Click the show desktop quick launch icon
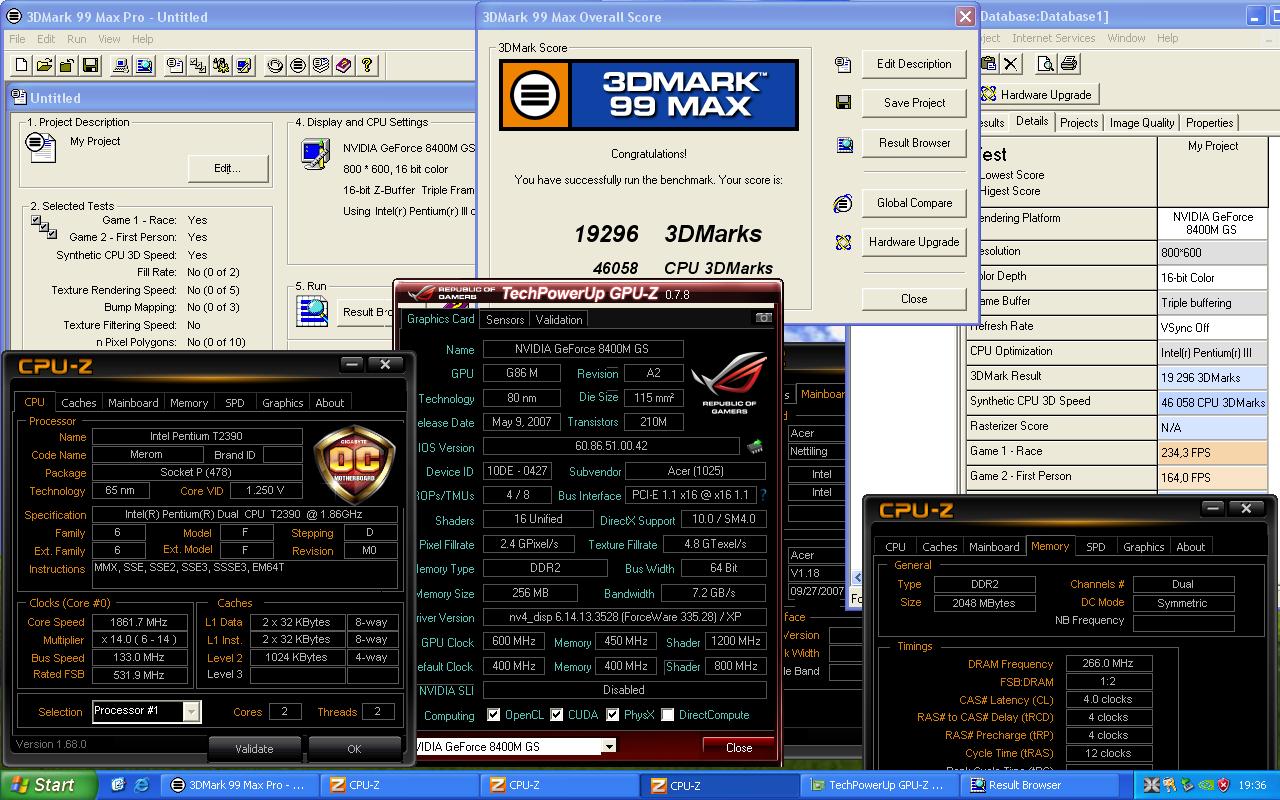 click(118, 785)
